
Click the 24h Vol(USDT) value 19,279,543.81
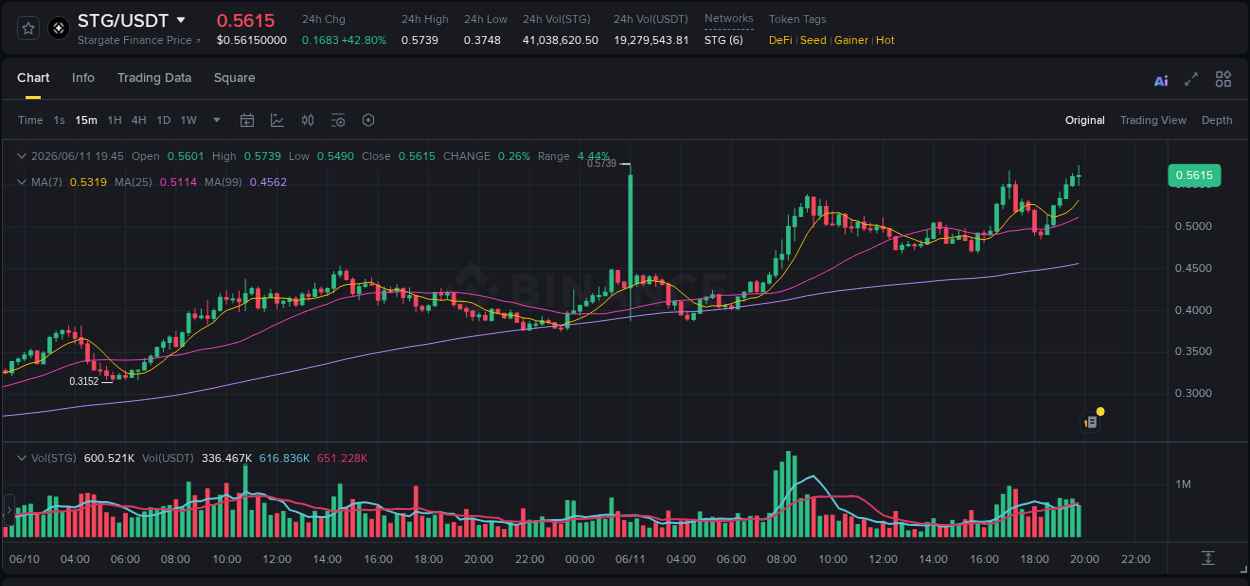(x=651, y=40)
